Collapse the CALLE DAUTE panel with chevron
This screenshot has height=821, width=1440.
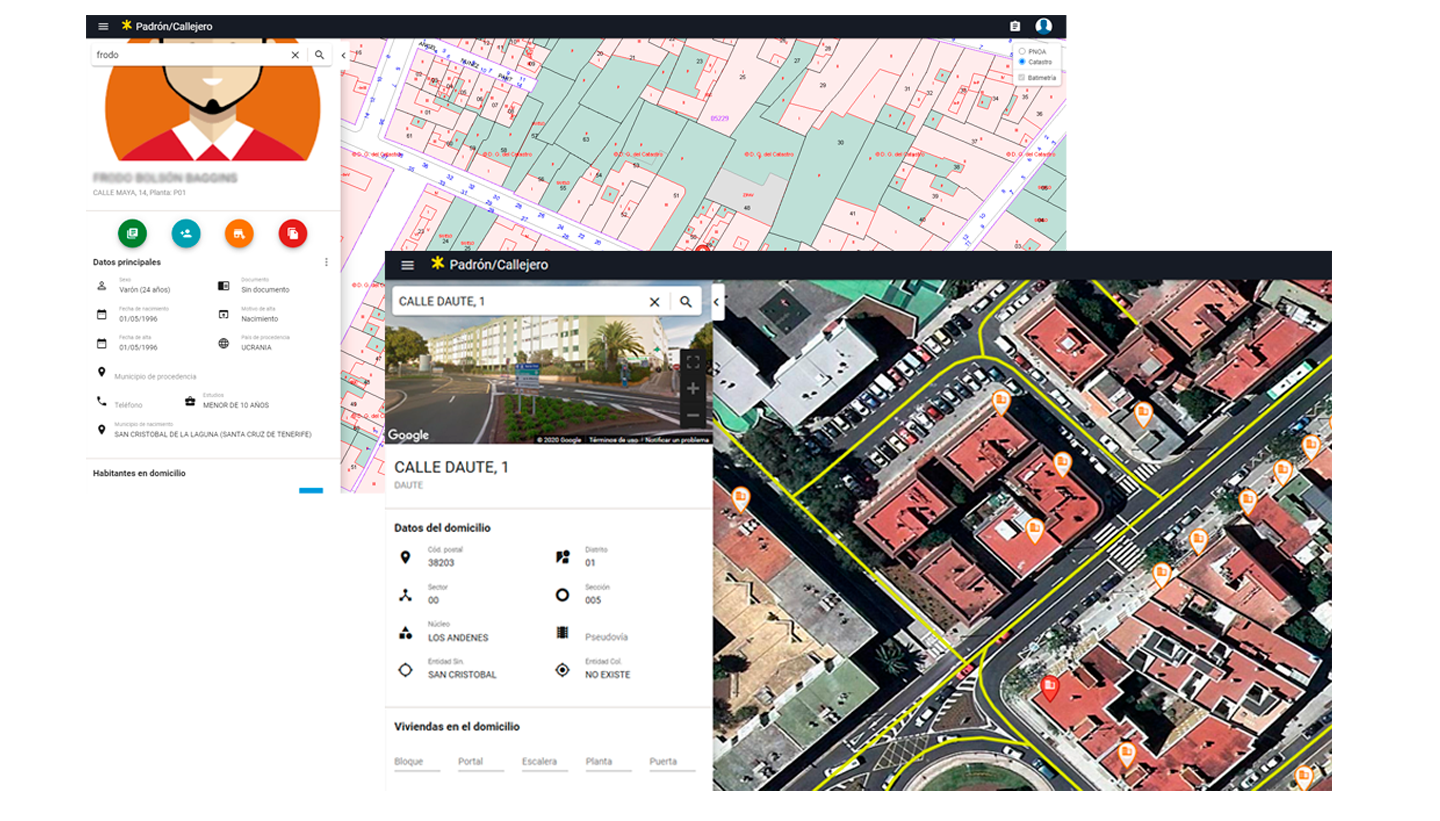[x=717, y=301]
